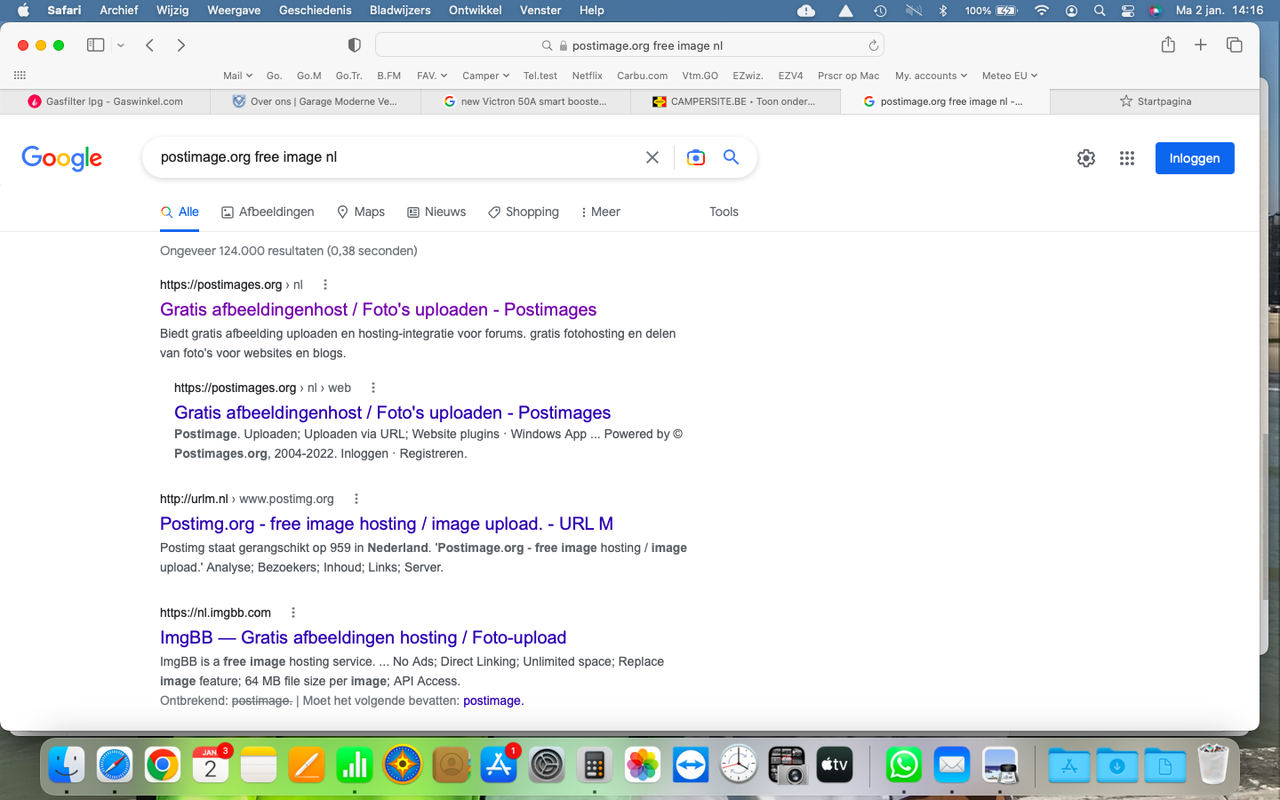1280x800 pixels.
Task: Click the Safari share icon
Action: tap(1167, 45)
